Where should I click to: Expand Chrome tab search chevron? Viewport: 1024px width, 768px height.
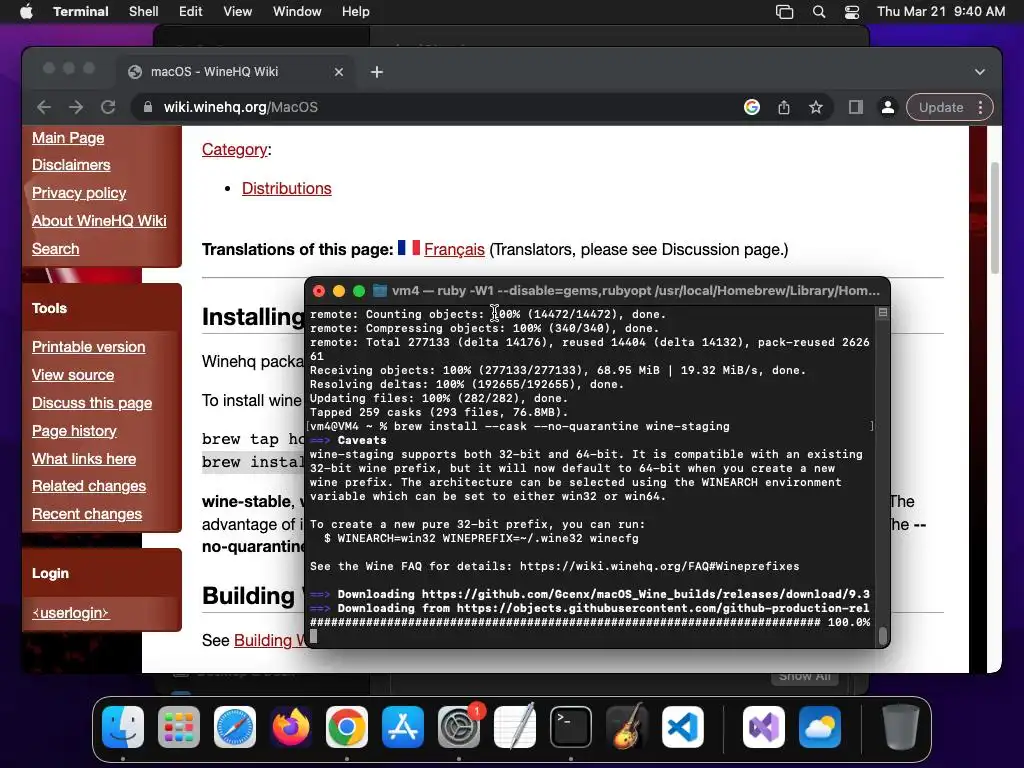coord(980,72)
